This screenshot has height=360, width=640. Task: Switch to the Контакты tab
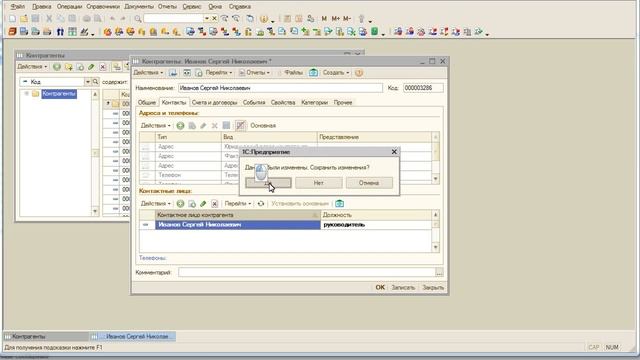click(174, 102)
